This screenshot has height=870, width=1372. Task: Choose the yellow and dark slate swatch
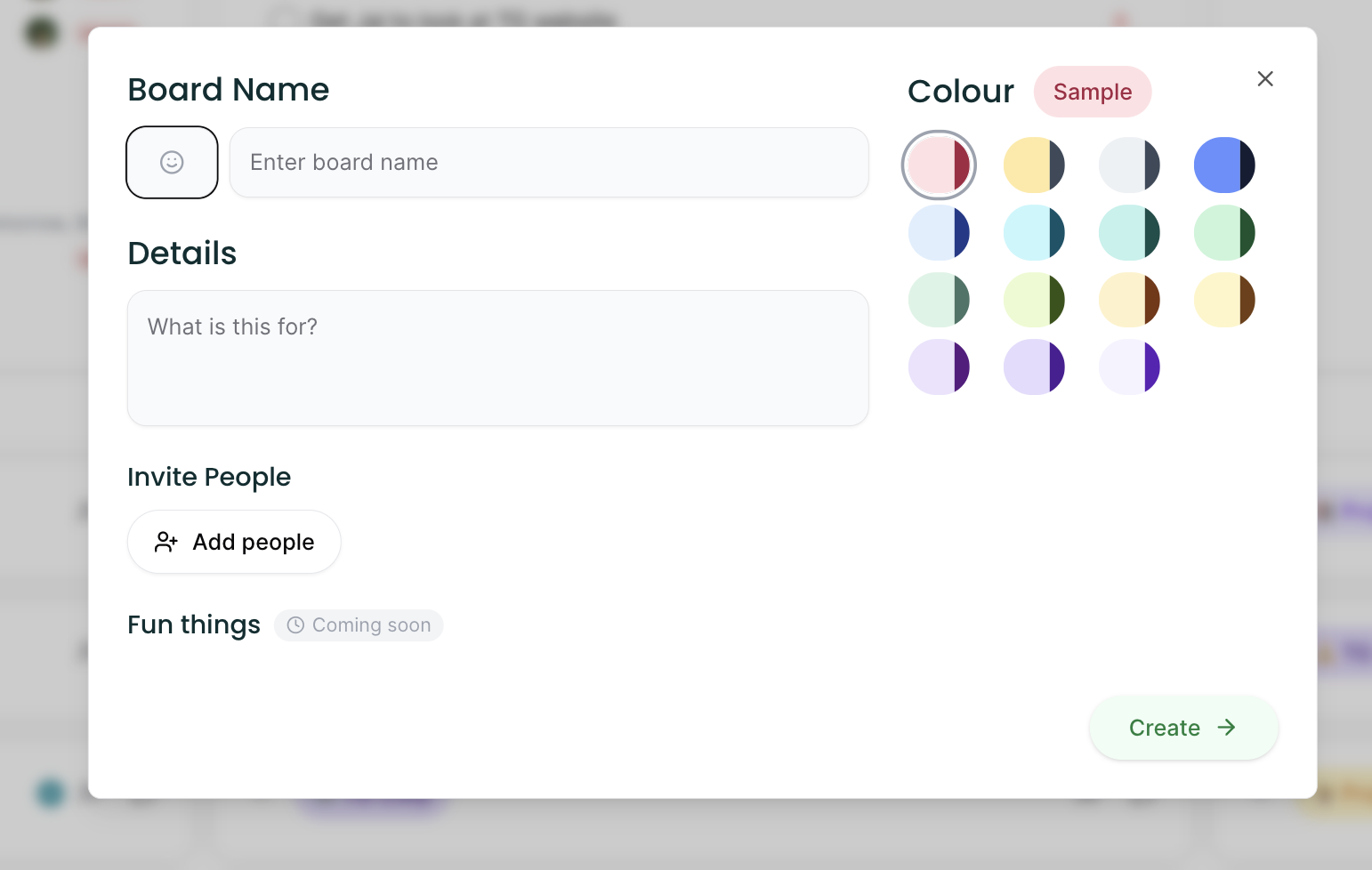1034,165
